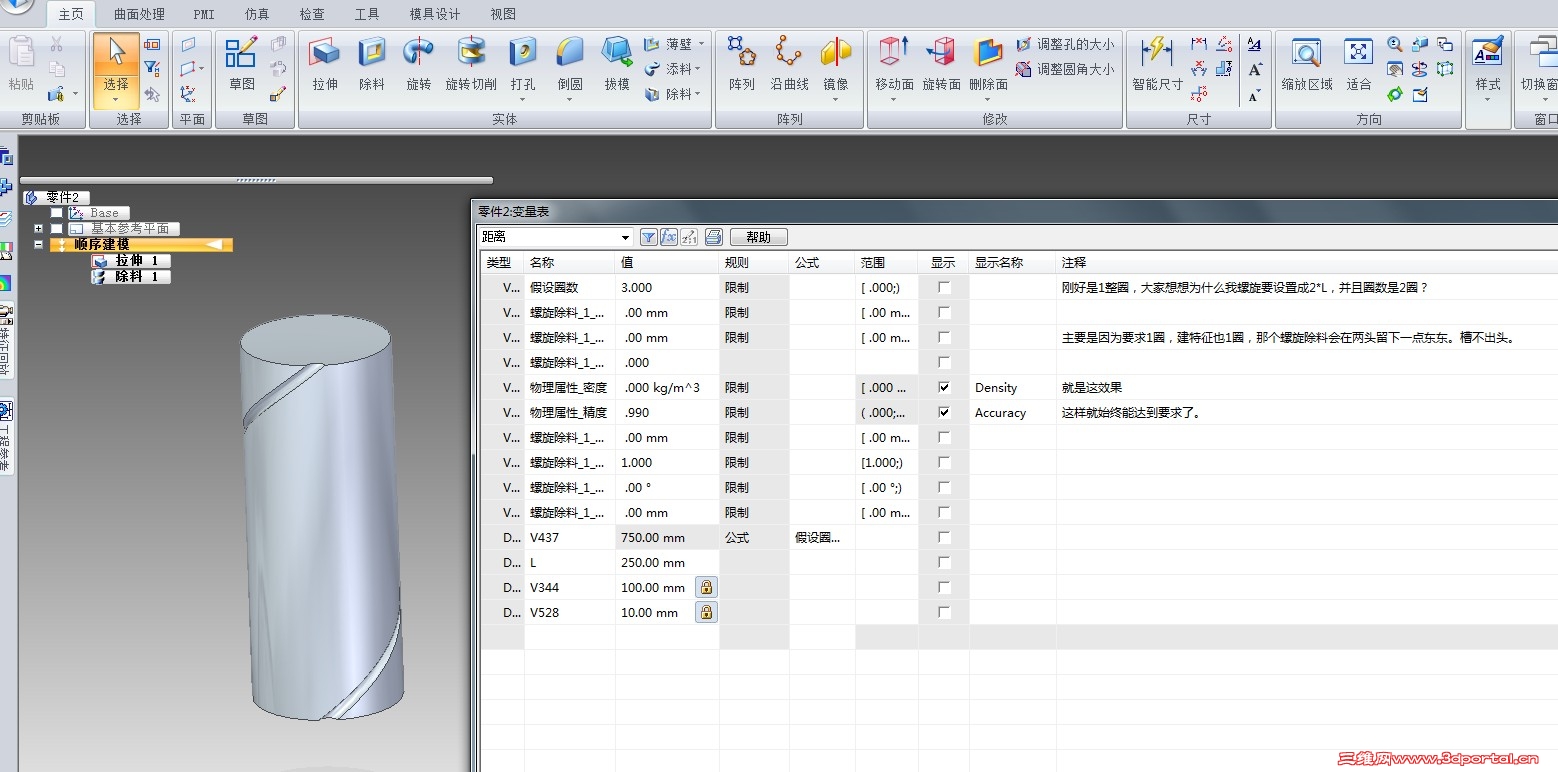Click the 帮助 (Help) button
Screen dimensions: 1558x772
tap(759, 237)
